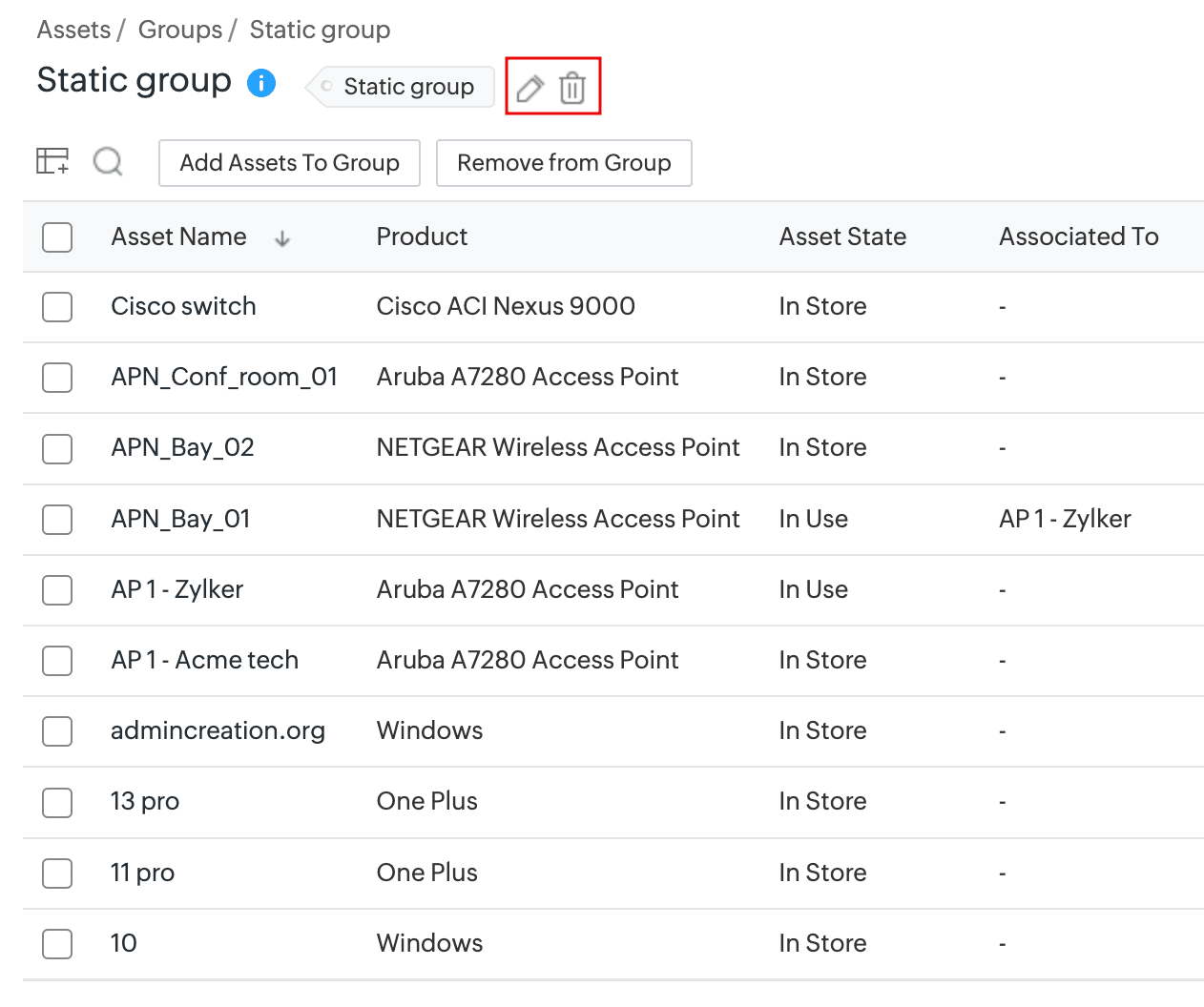Check the APN_Bay_01 row checkbox
The image size is (1204, 1007).
pos(57,520)
